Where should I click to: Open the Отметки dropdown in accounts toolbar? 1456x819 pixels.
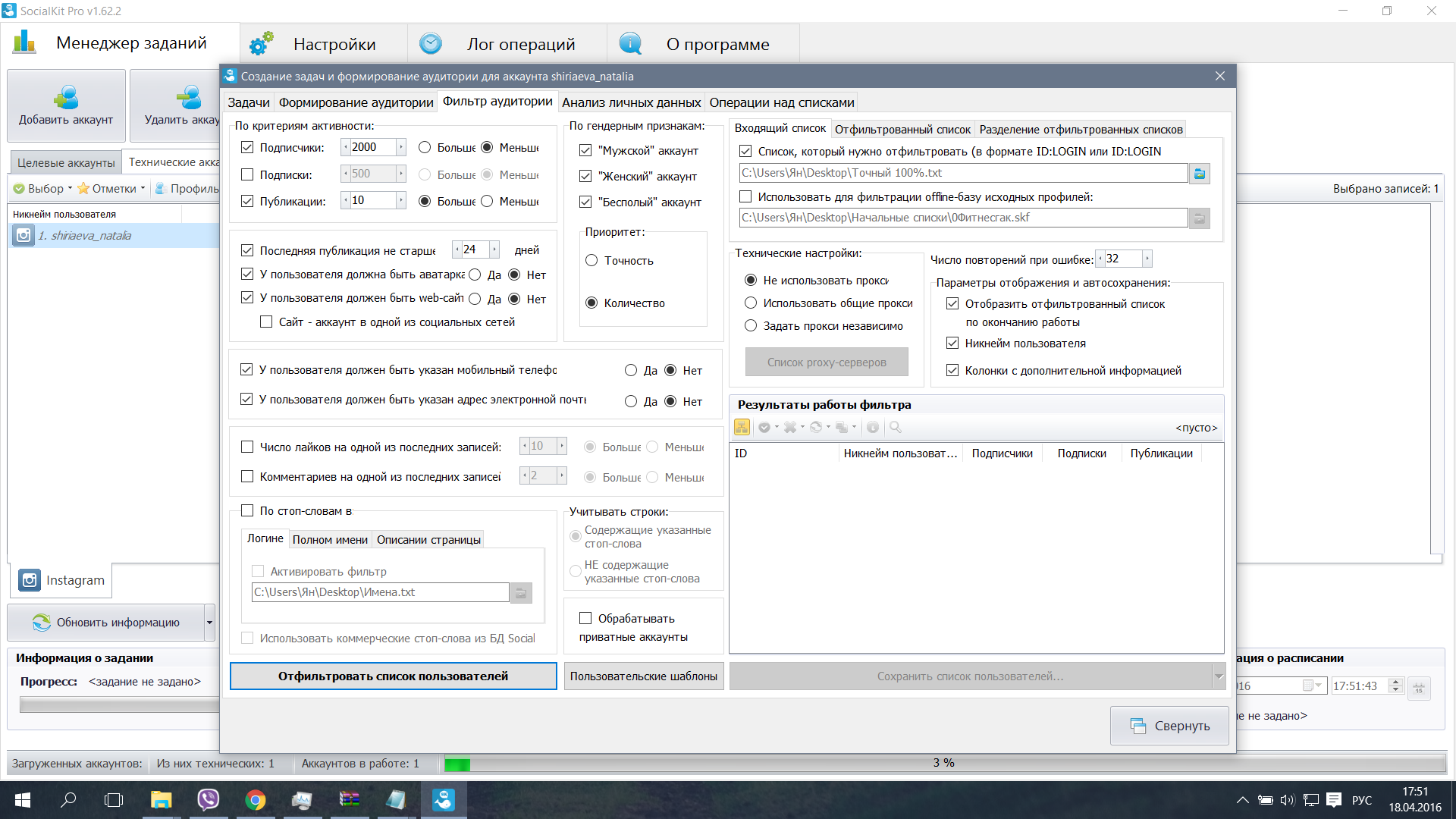click(x=111, y=189)
